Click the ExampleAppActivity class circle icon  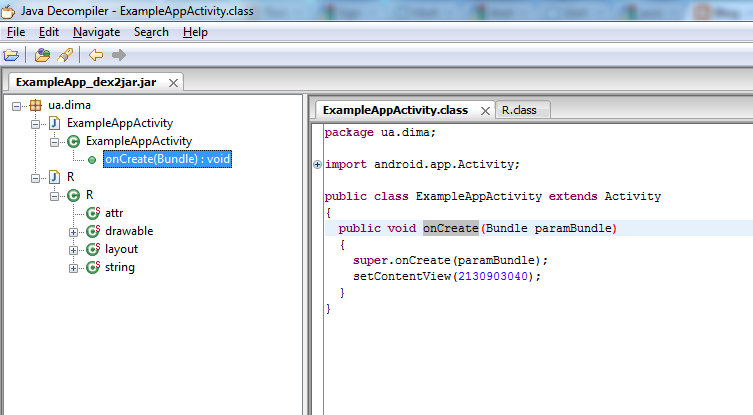[73, 141]
